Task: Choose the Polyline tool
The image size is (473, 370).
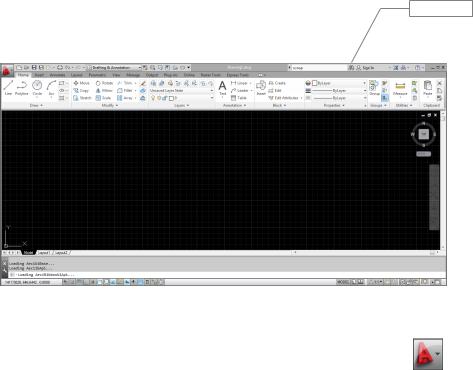Action: click(22, 88)
